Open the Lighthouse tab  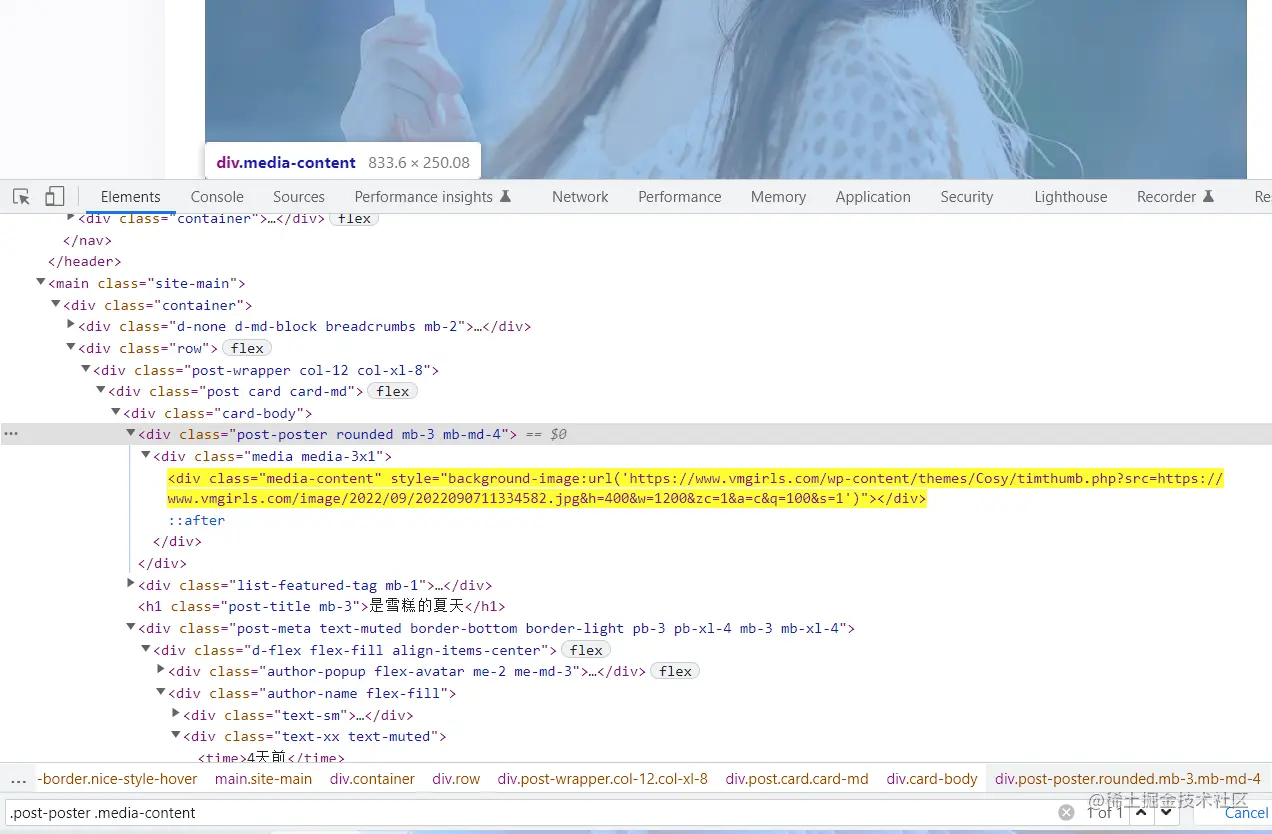[1071, 197]
